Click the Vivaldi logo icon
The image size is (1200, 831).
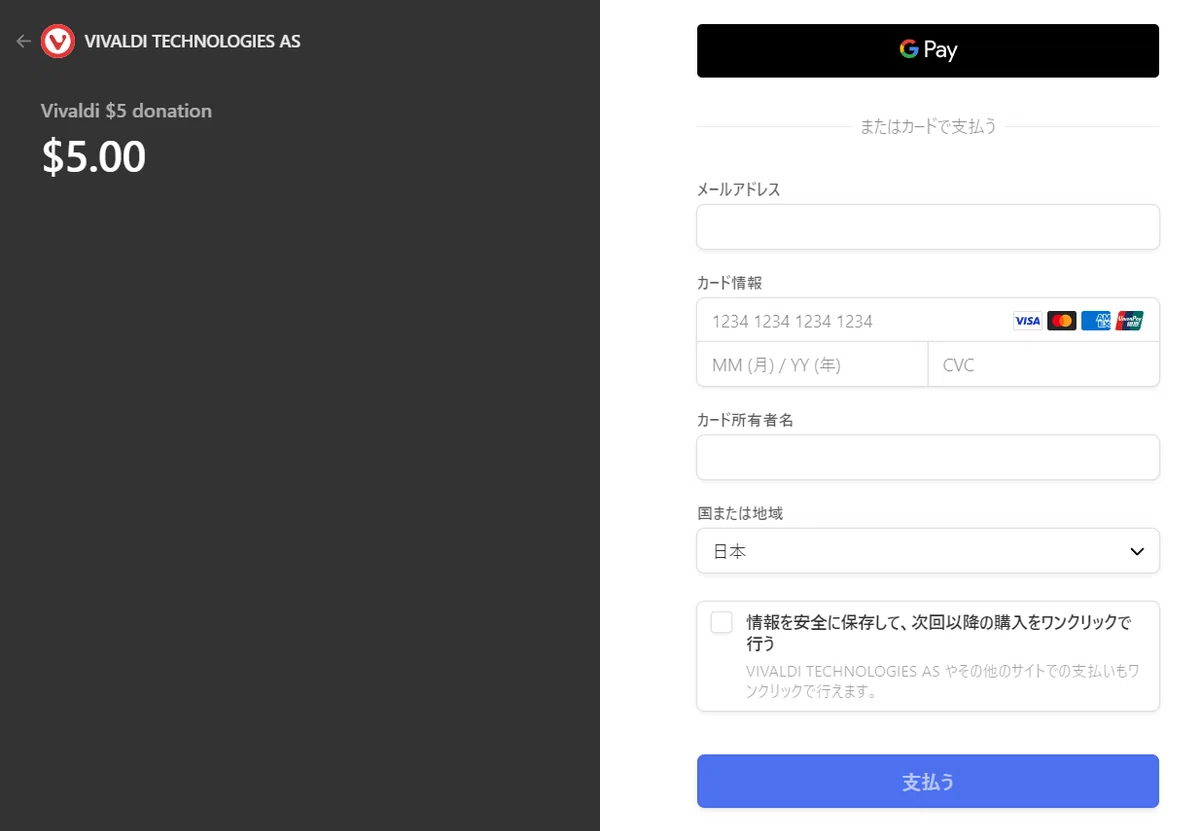[x=58, y=41]
